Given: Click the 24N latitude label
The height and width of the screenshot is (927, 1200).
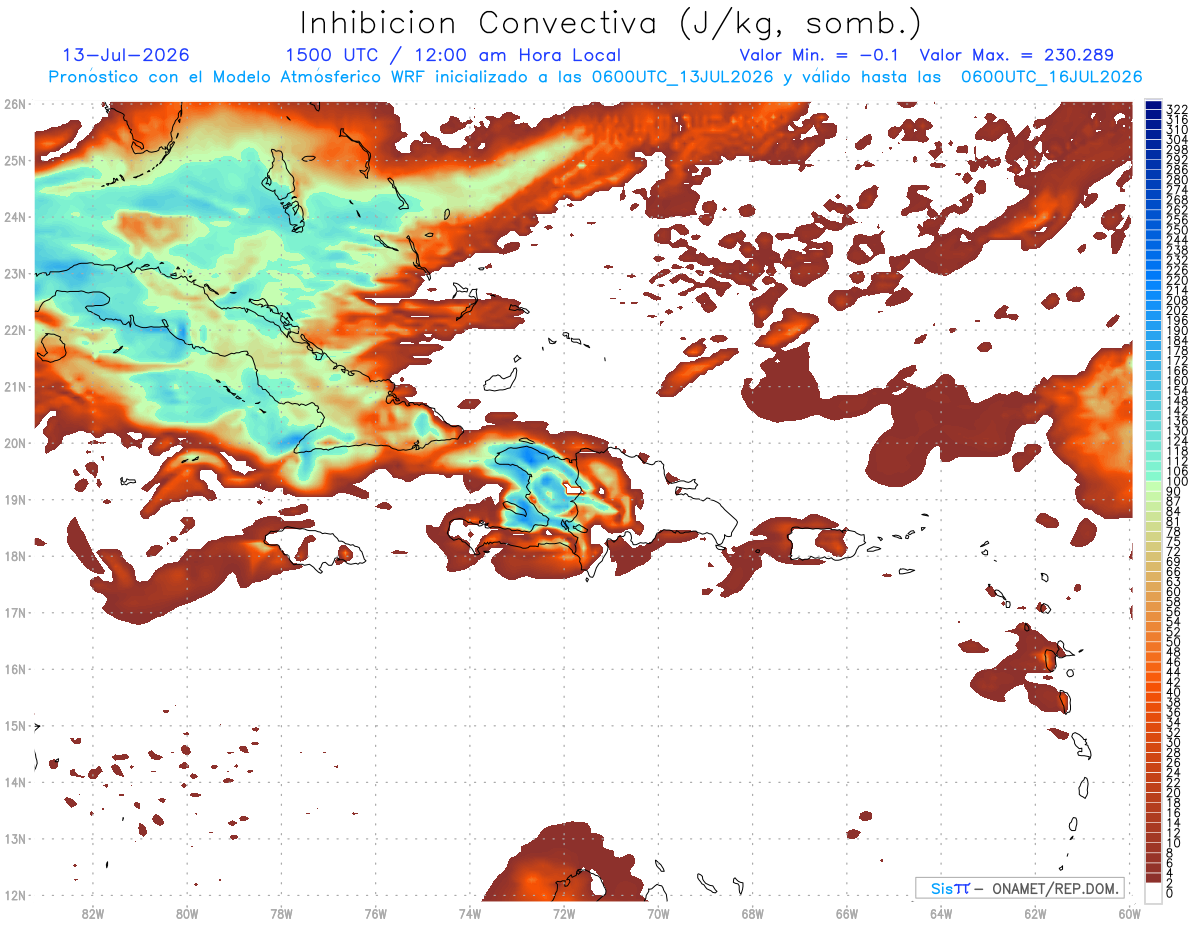Looking at the screenshot, I should point(15,217).
